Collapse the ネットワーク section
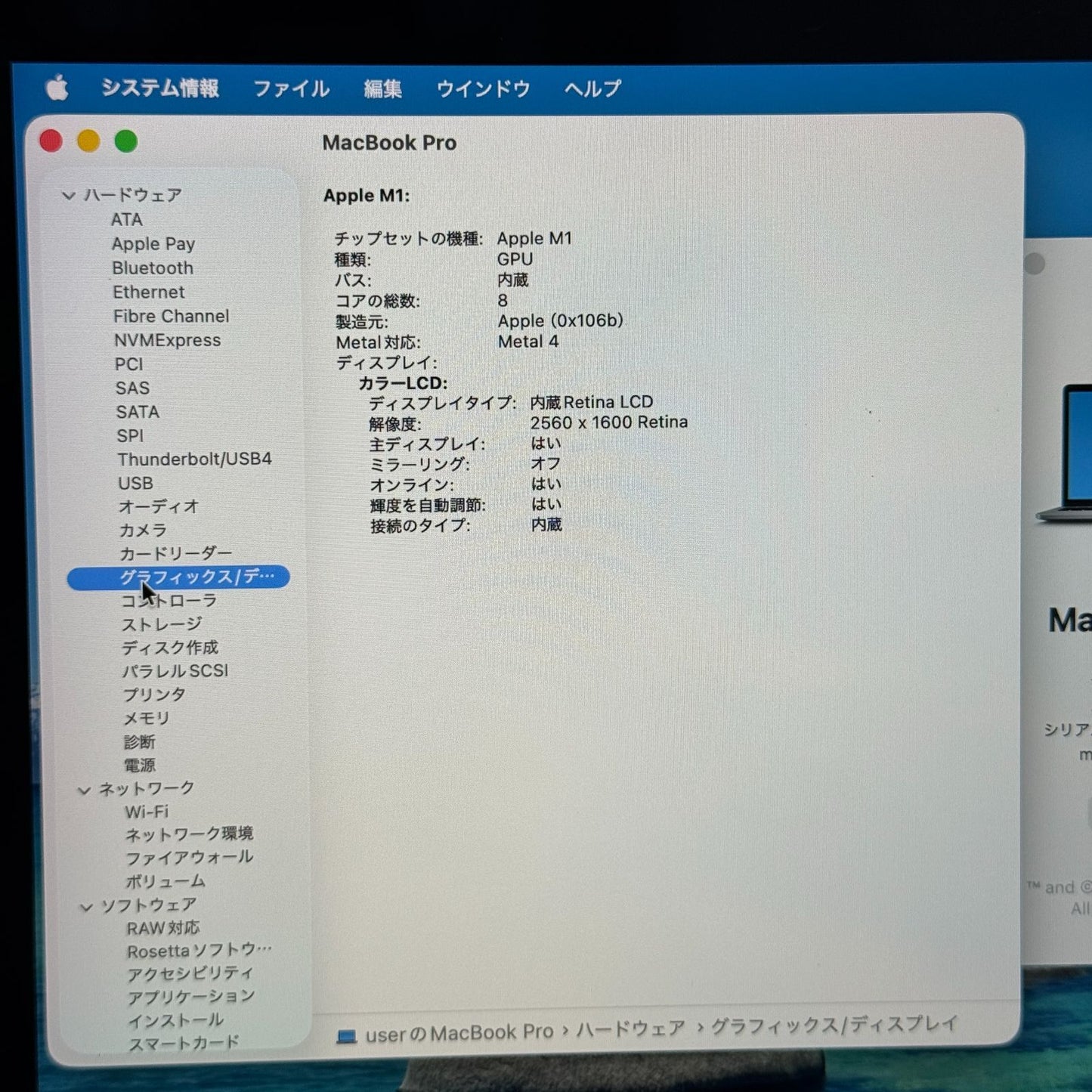This screenshot has height=1092, width=1092. point(84,790)
